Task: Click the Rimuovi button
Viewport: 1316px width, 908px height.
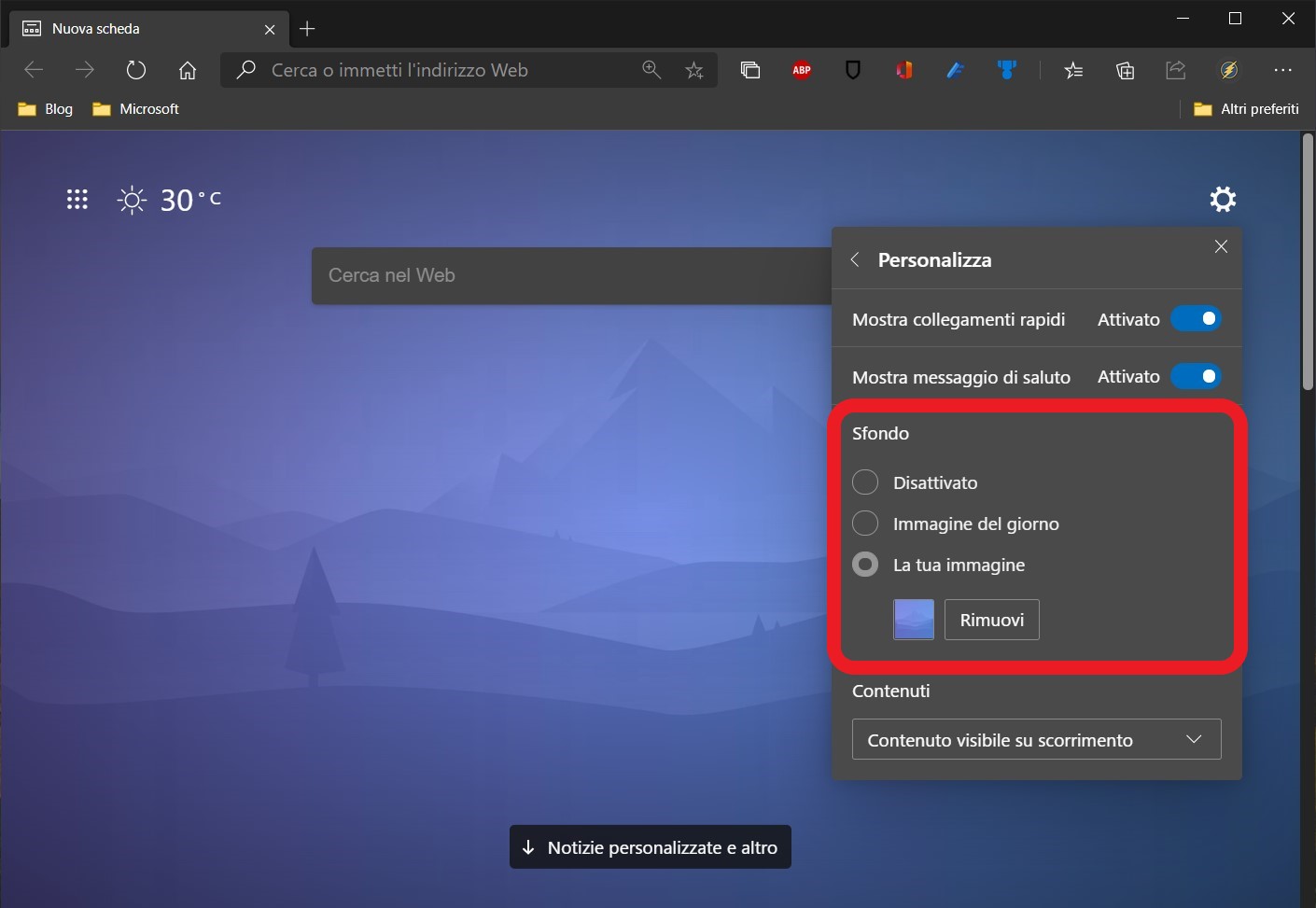Action: point(991,620)
